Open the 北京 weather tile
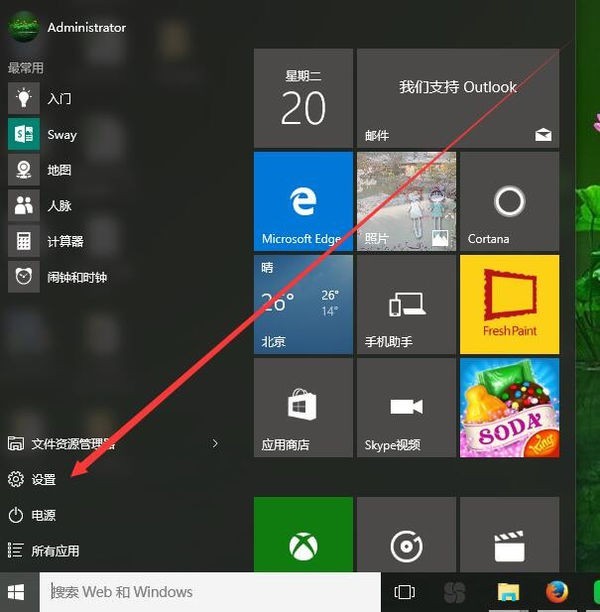Screen dimensions: 600x612 [303, 304]
